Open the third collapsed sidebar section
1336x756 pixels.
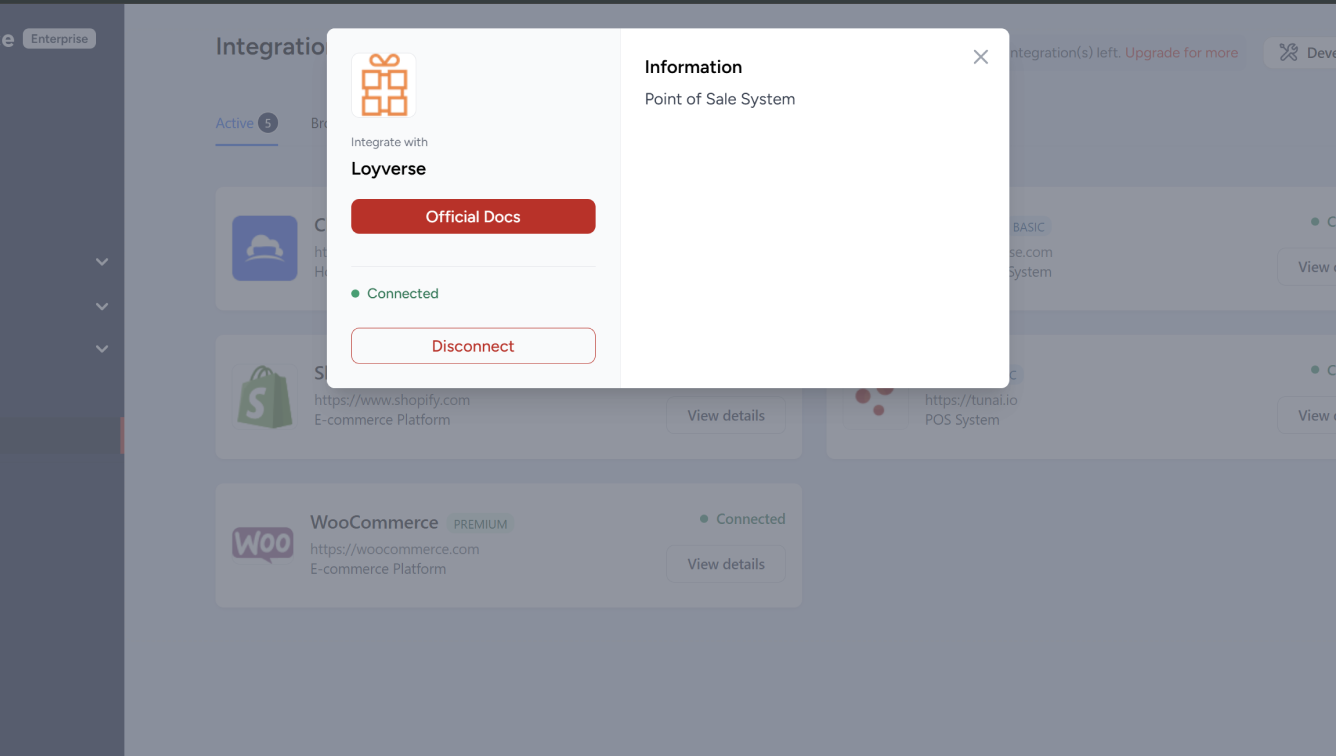[101, 348]
